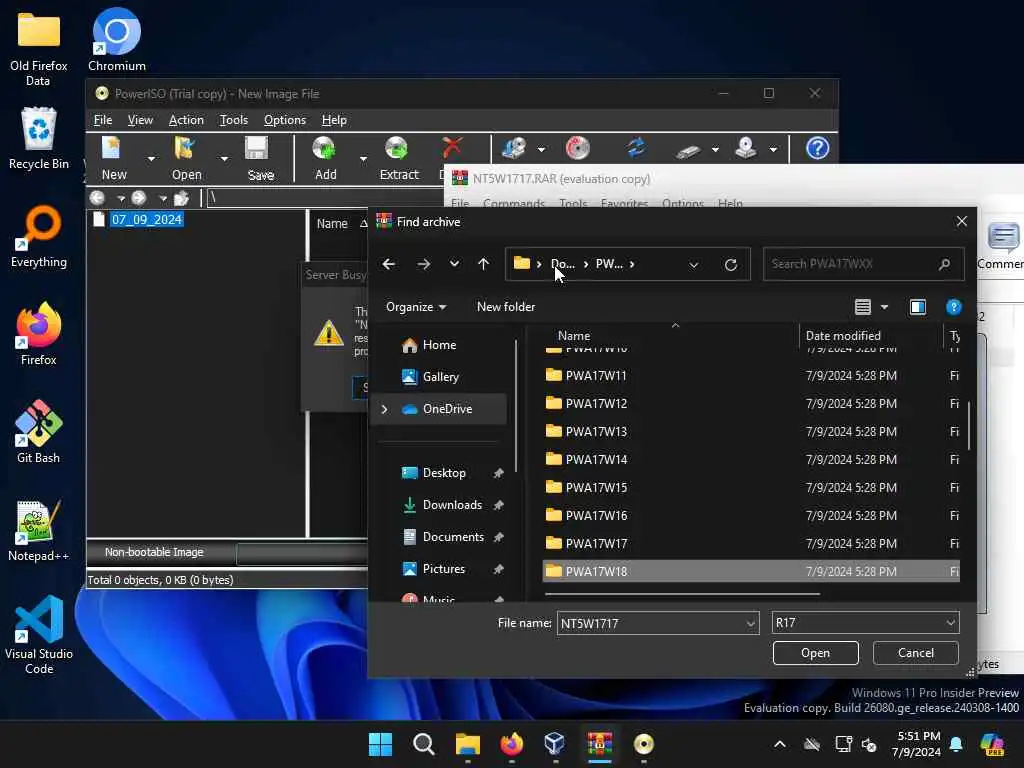Expand the address bar previous locations dropdown
The width and height of the screenshot is (1024, 768).
coord(694,264)
